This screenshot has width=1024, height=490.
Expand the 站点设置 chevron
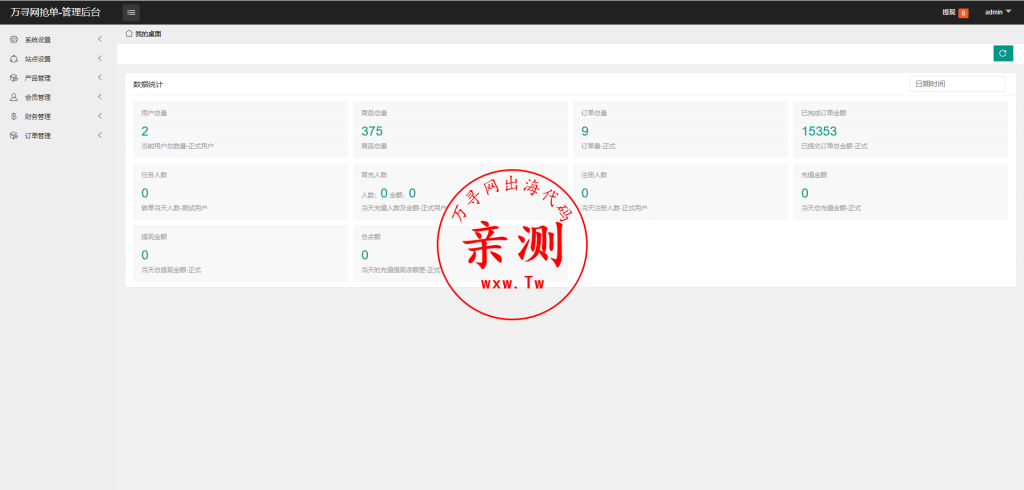[x=100, y=59]
